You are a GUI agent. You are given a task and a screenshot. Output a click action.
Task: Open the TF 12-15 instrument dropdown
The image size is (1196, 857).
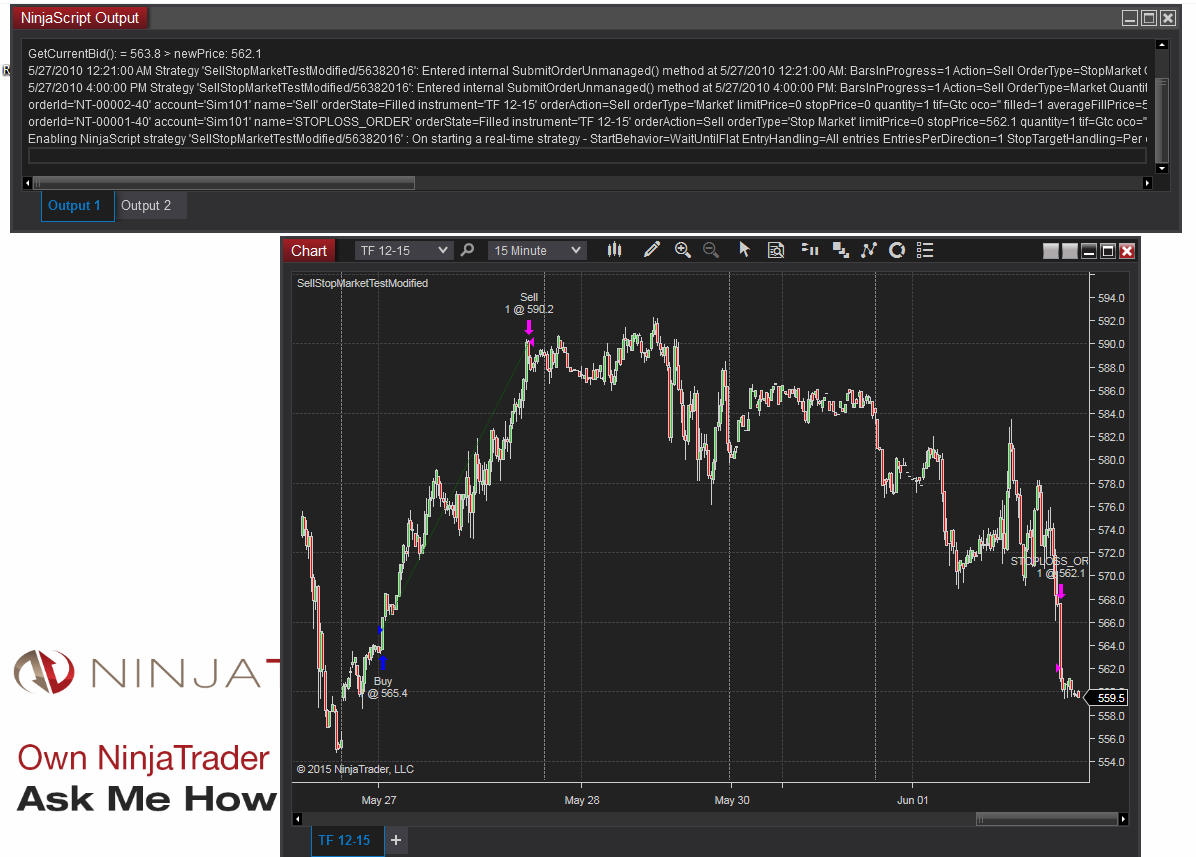(x=403, y=250)
